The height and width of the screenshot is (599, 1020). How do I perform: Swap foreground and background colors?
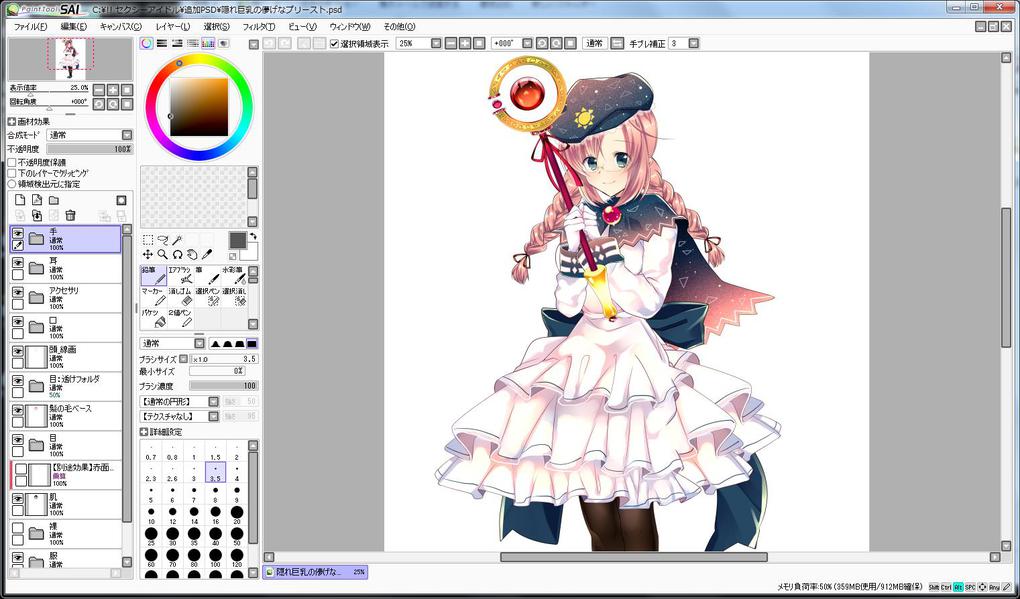pos(253,236)
